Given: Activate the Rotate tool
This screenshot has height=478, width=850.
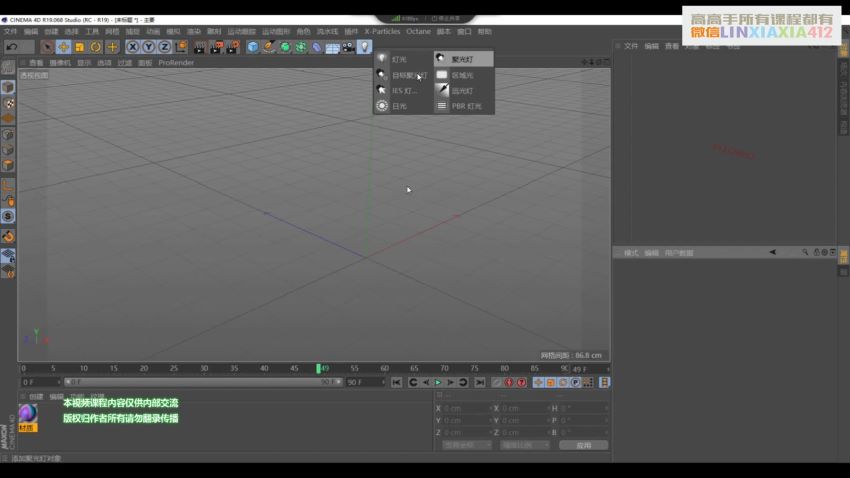Looking at the screenshot, I should (x=96, y=47).
